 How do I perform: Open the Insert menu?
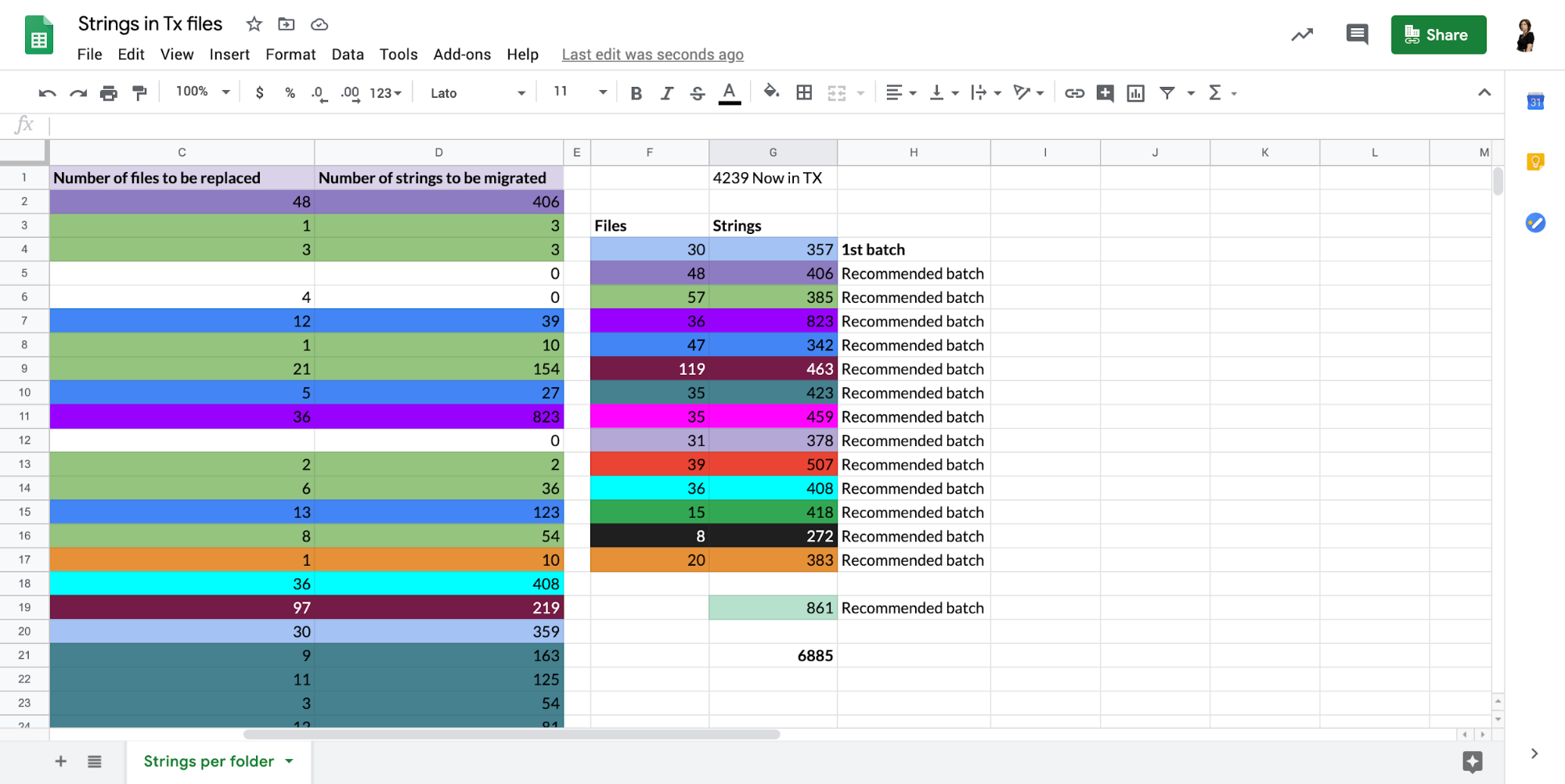coord(229,55)
